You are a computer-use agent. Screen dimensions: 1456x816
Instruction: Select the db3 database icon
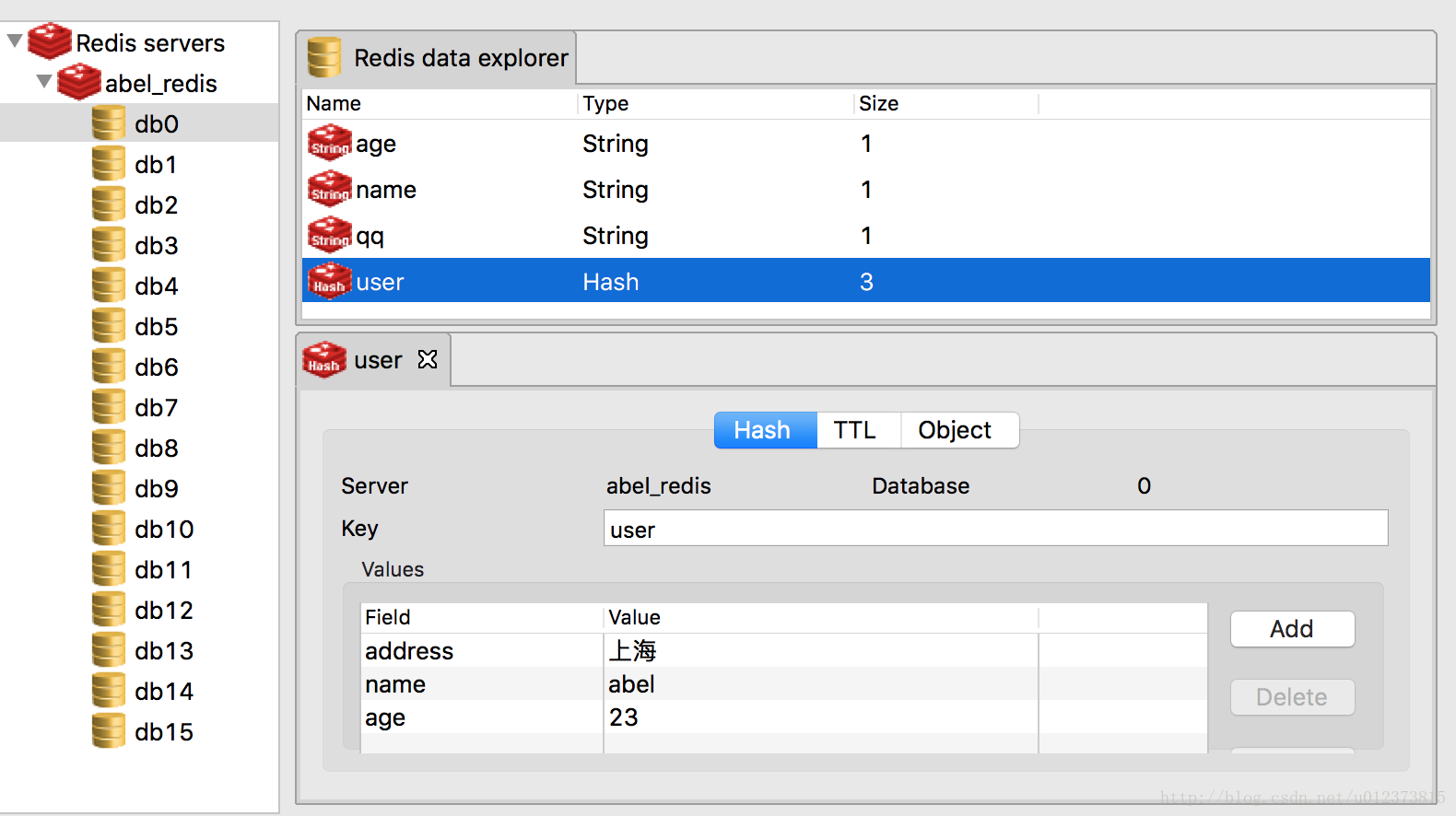109,244
